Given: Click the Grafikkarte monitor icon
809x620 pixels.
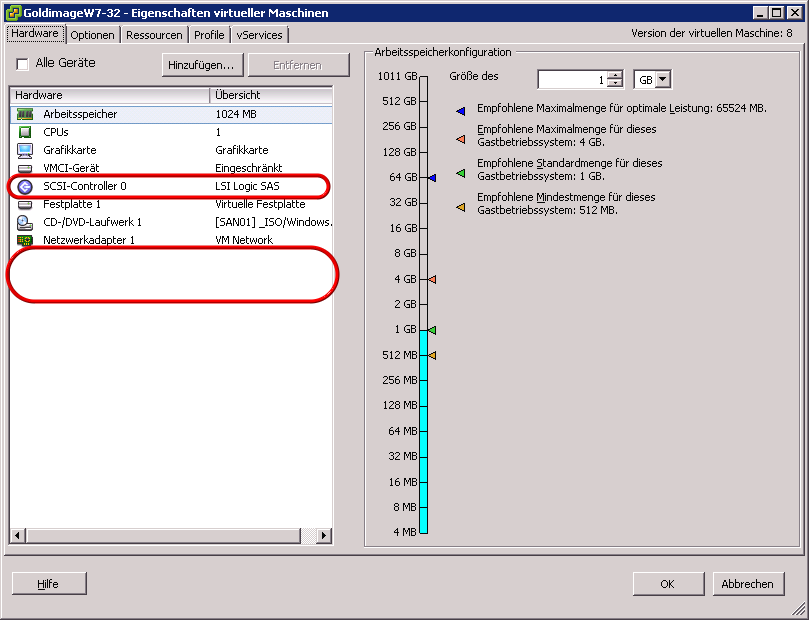Looking at the screenshot, I should 25,150.
